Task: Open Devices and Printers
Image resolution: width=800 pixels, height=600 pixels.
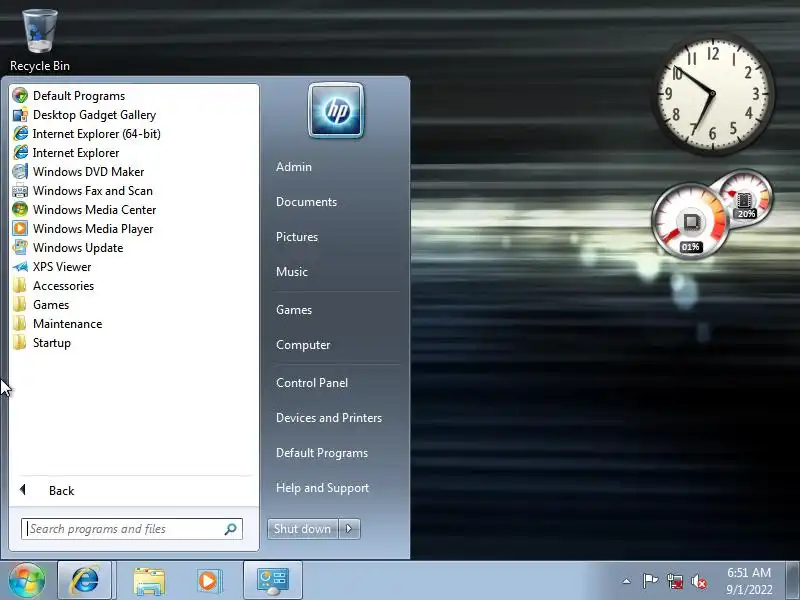Action: [x=329, y=418]
